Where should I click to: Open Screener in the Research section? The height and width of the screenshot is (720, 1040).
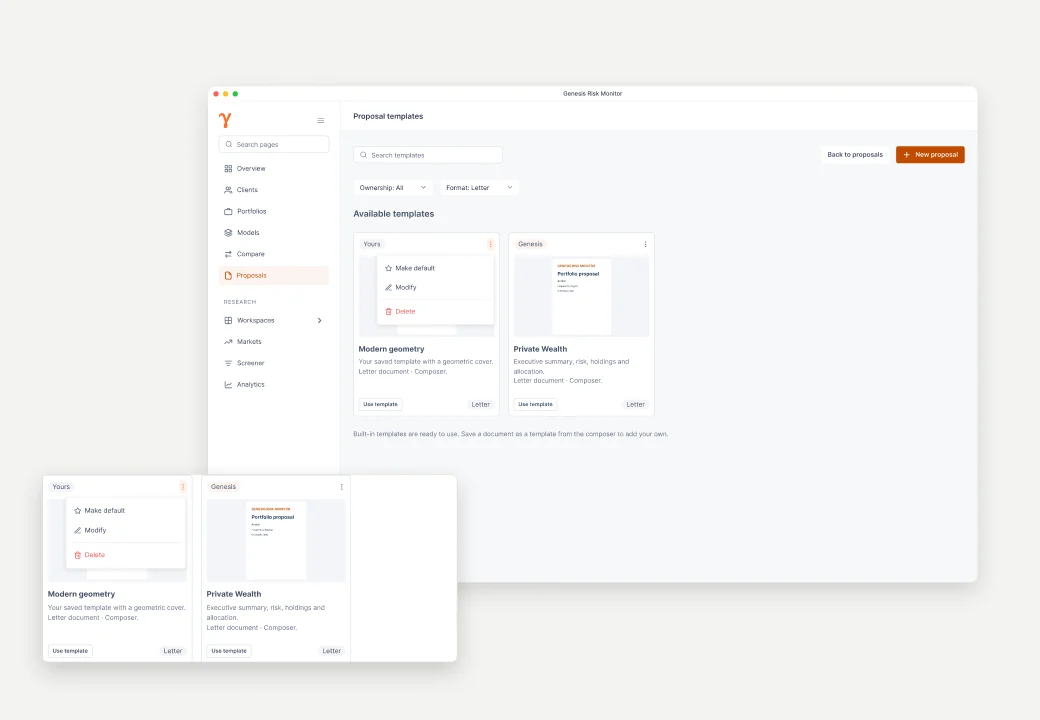[273, 363]
